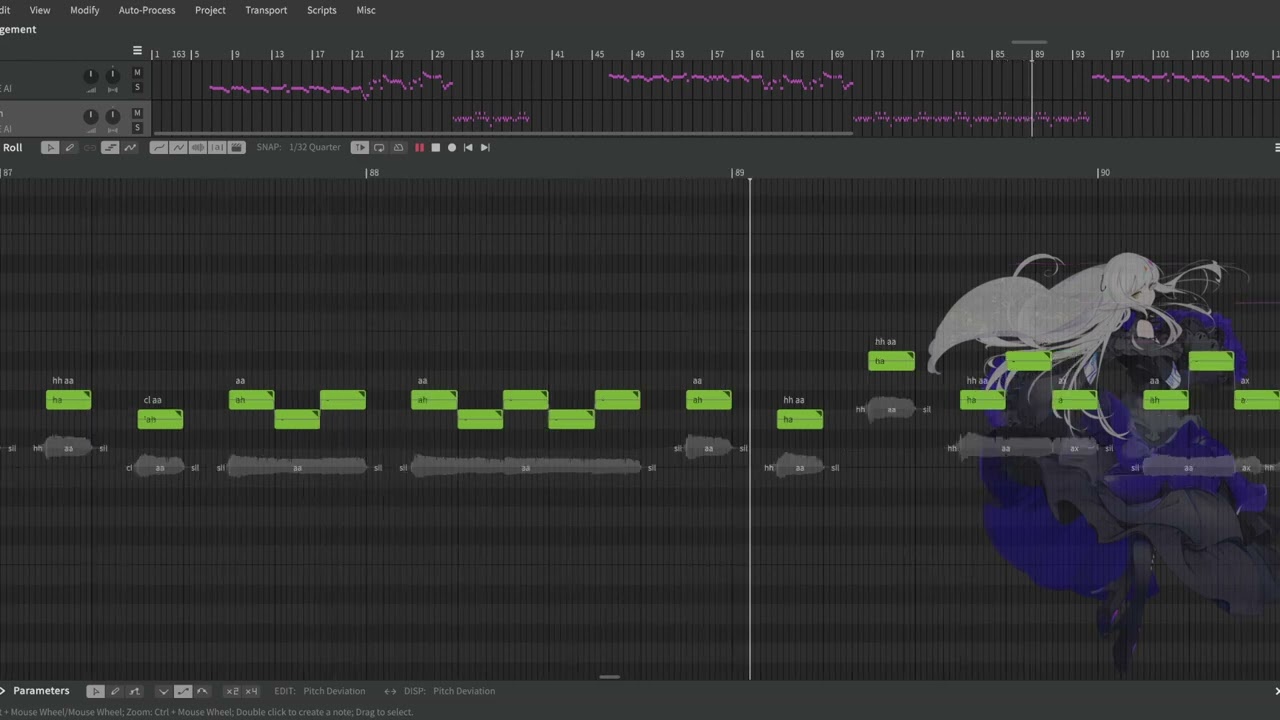The height and width of the screenshot is (720, 1280).
Task: Pause playback with the red pause button
Action: tap(419, 148)
